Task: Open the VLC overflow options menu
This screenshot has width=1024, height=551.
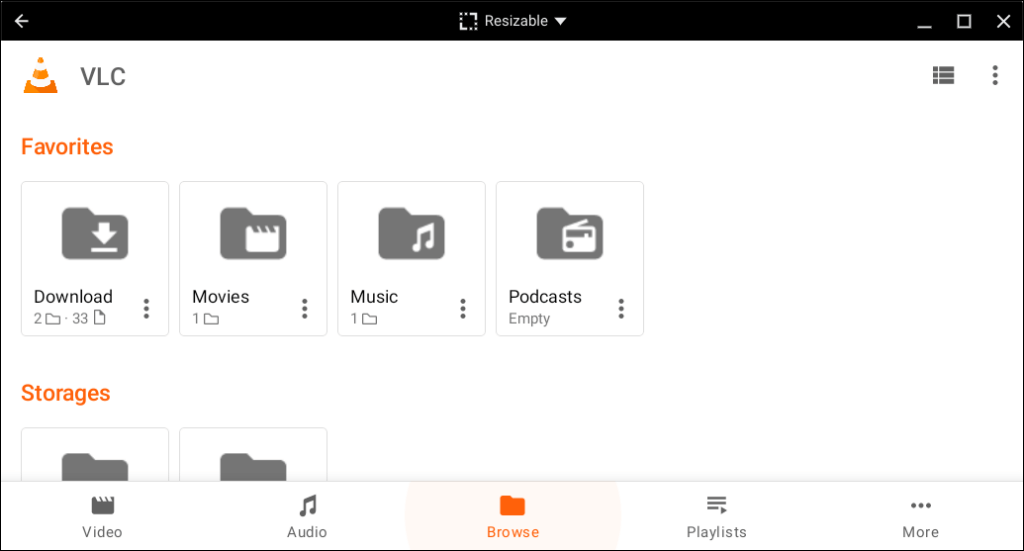Action: [x=994, y=75]
